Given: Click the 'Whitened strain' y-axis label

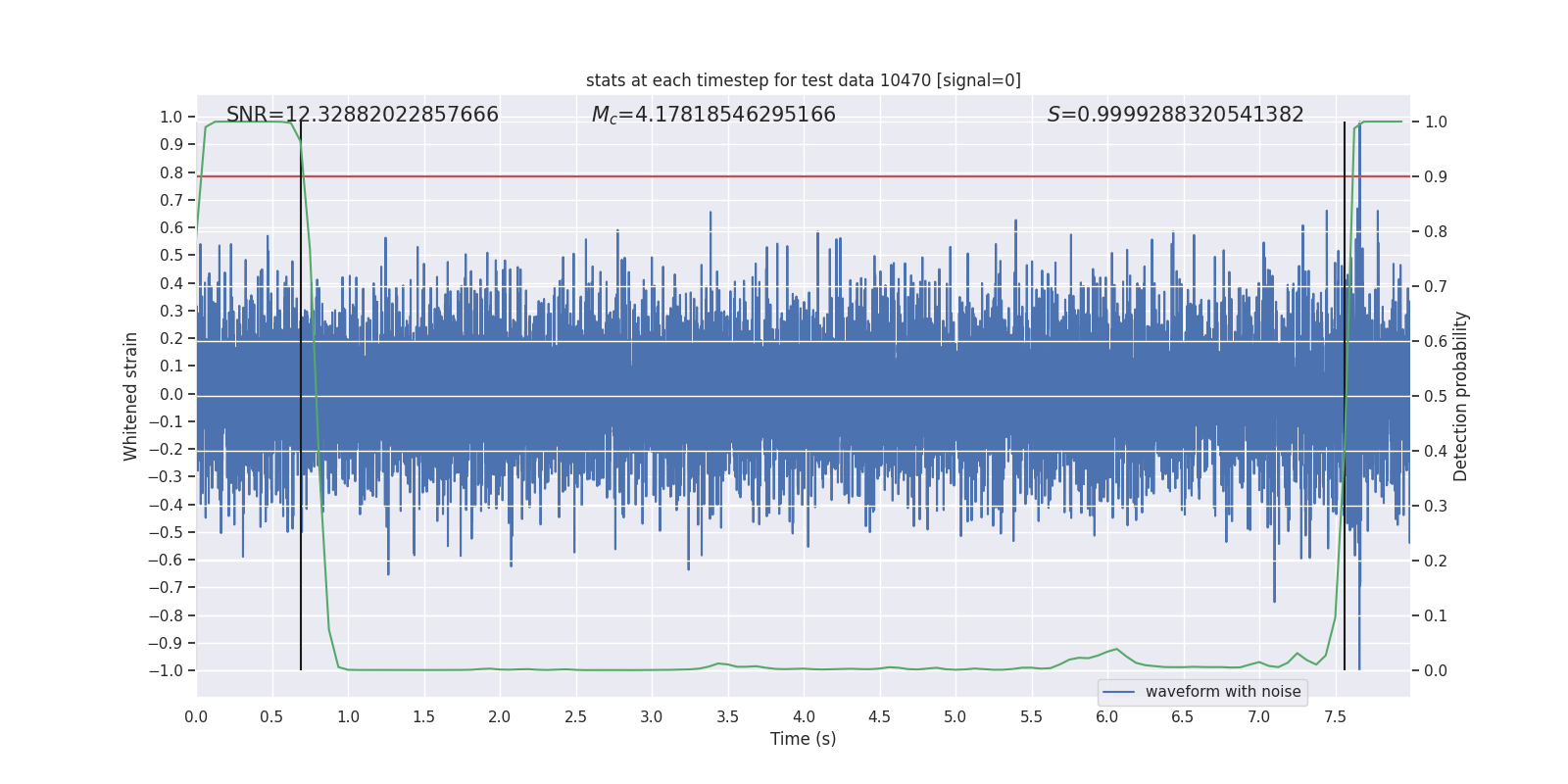Looking at the screenshot, I should tap(130, 396).
